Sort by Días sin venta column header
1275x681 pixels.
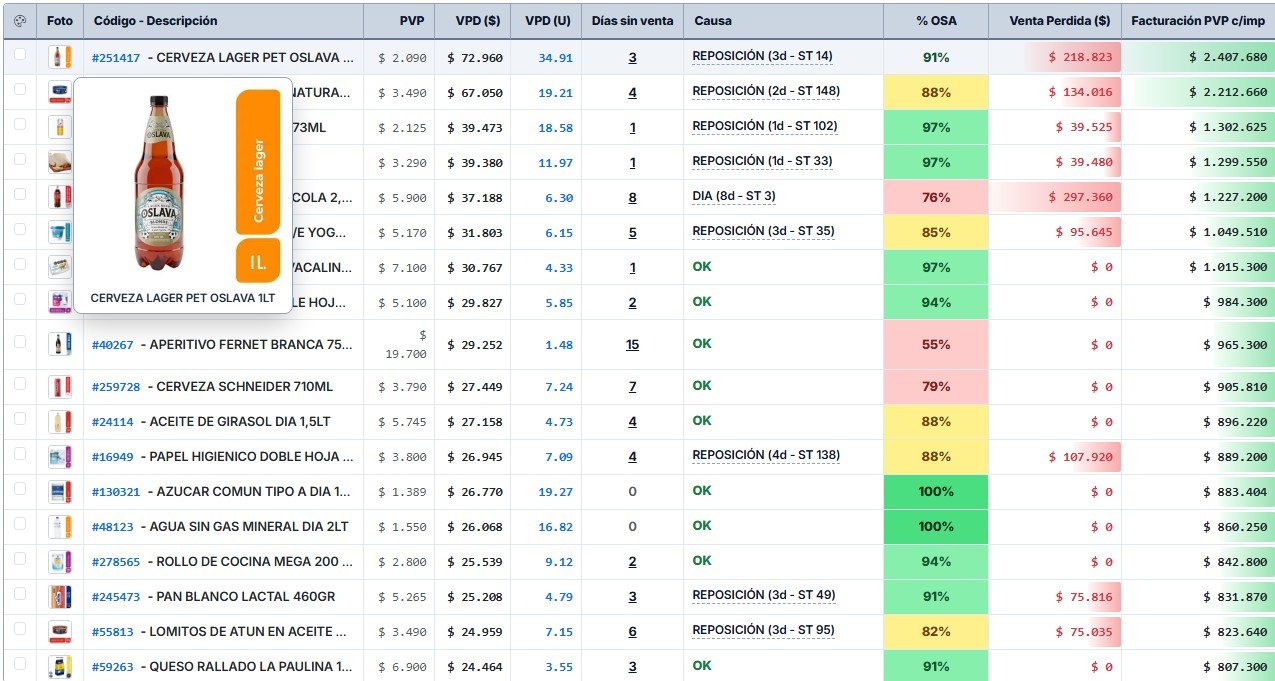tap(632, 21)
